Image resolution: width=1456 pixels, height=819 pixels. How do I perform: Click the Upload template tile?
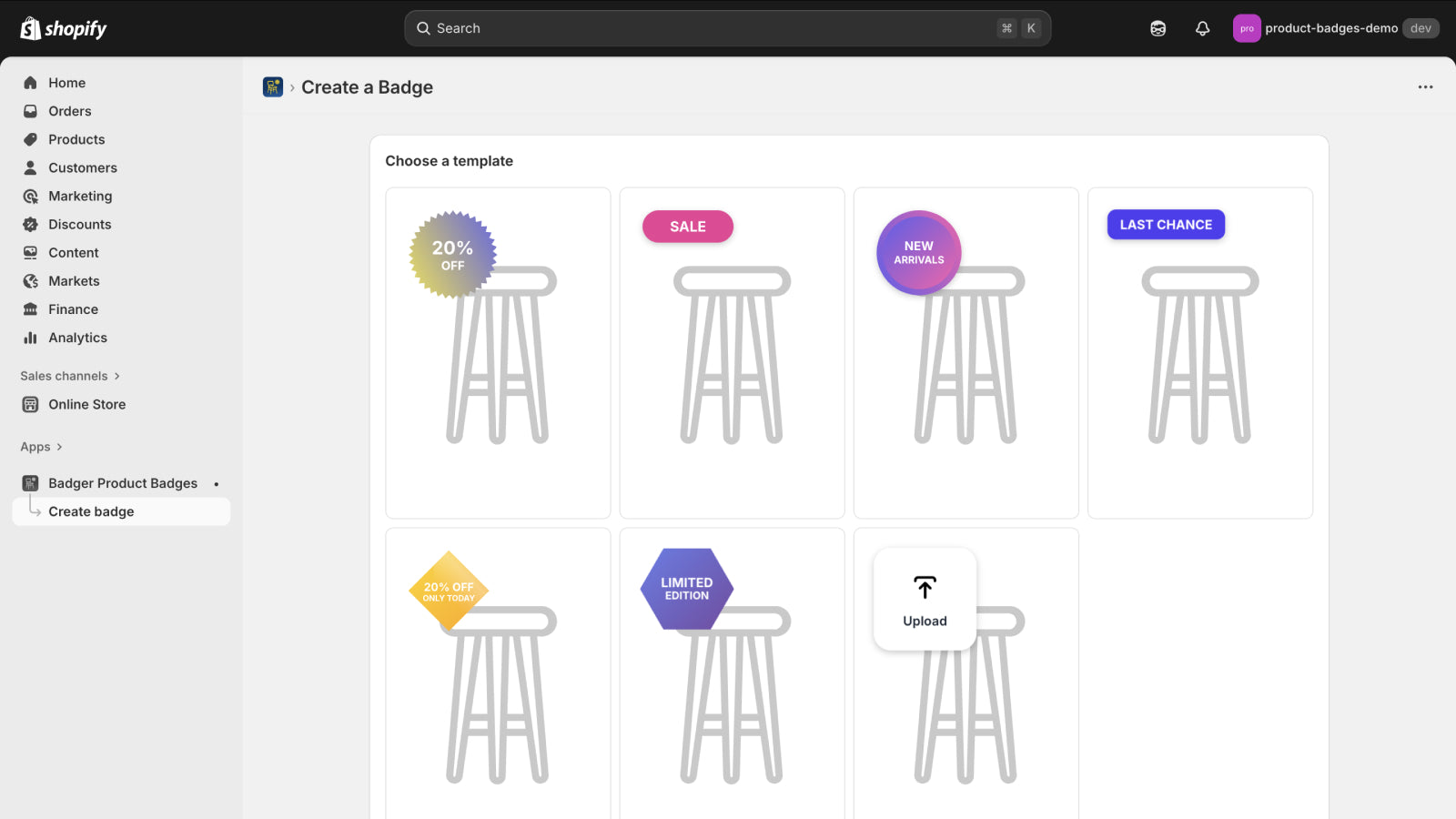click(x=925, y=598)
